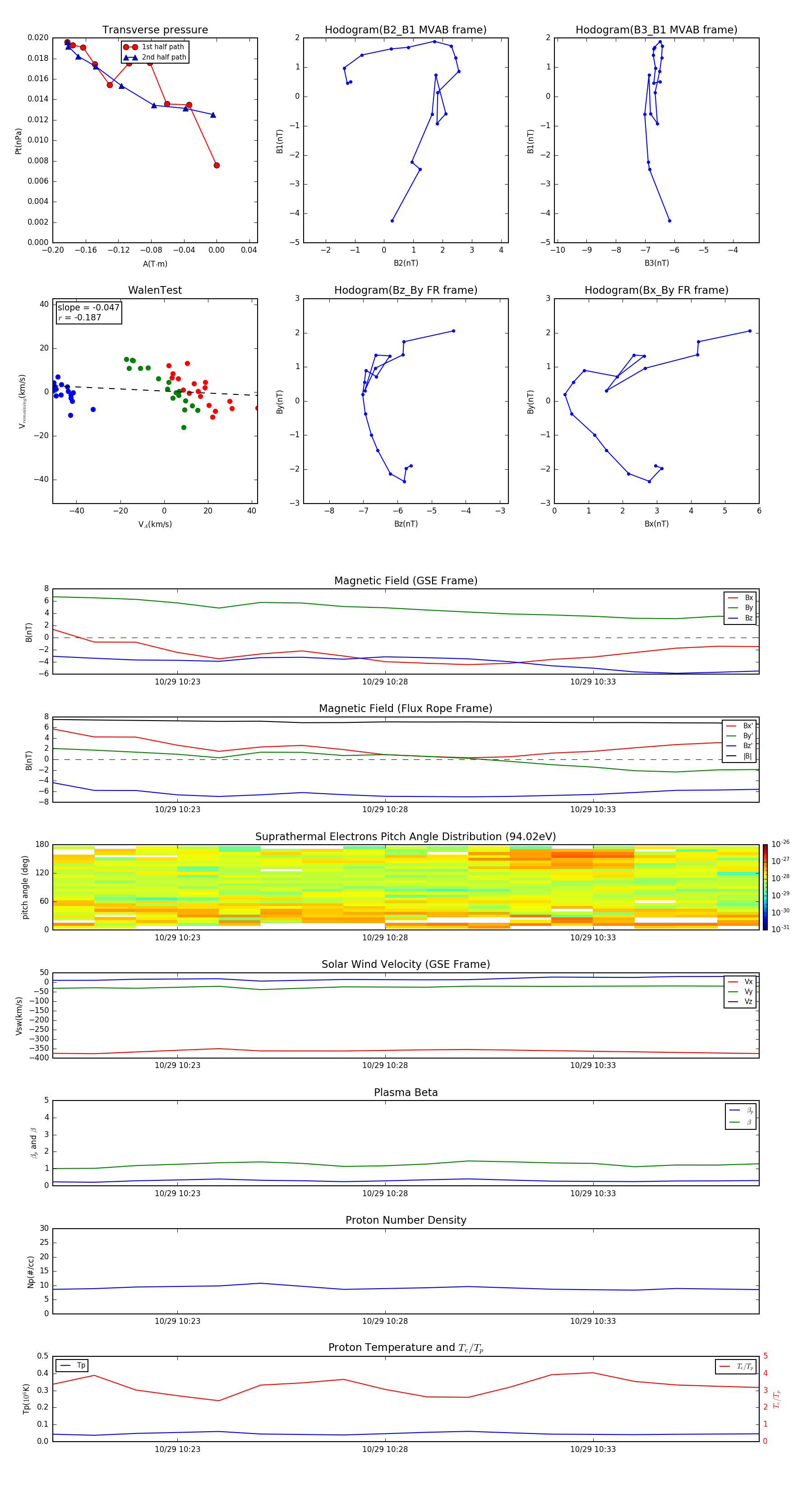Click the 'Proton Number Density' title
This screenshot has width=812, height=1489.
[406, 1220]
